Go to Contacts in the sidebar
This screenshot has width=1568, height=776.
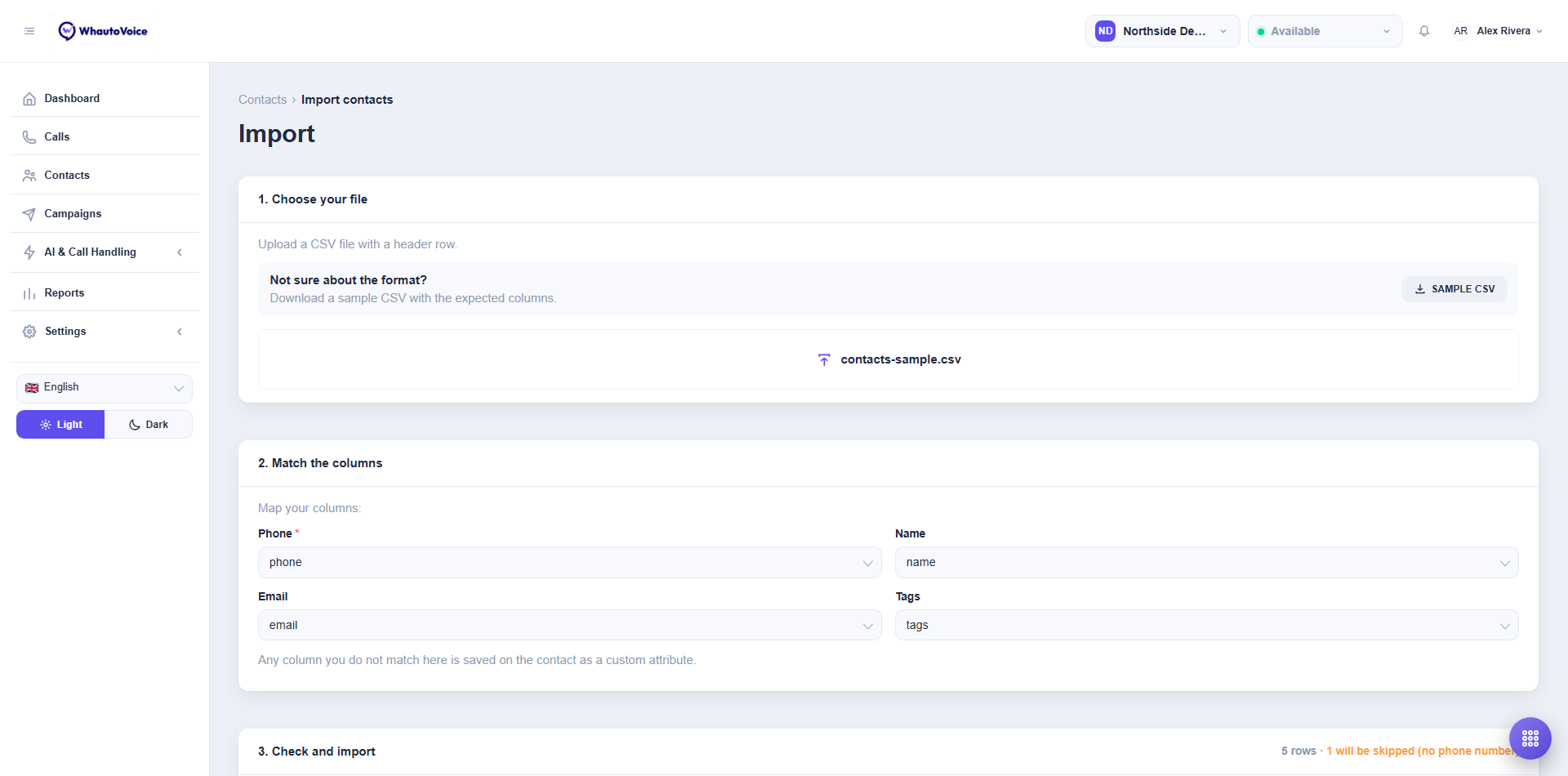105,176
